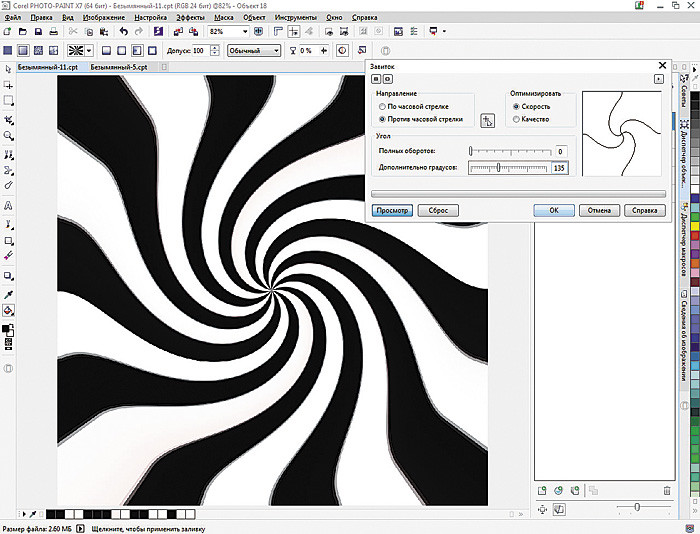Select the Zoom tool in the toolbox

coord(9,135)
